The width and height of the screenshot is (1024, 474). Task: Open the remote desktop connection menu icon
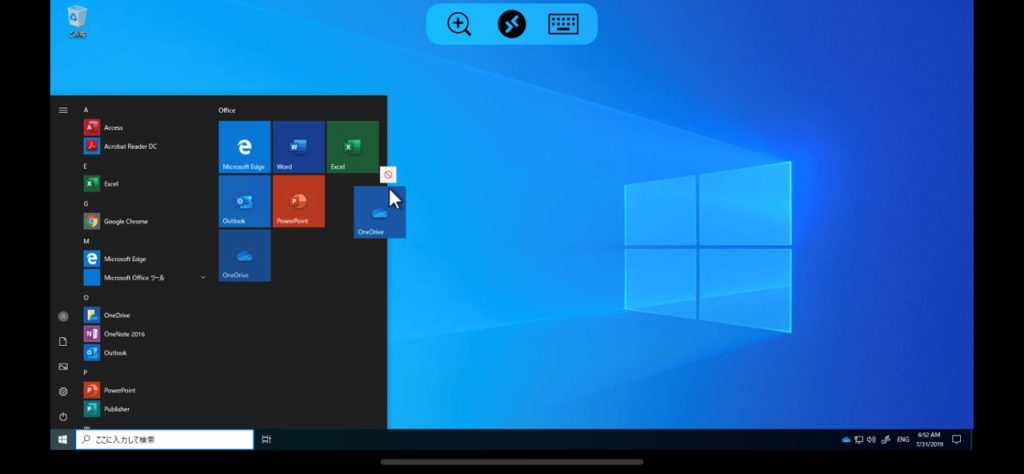[x=511, y=24]
